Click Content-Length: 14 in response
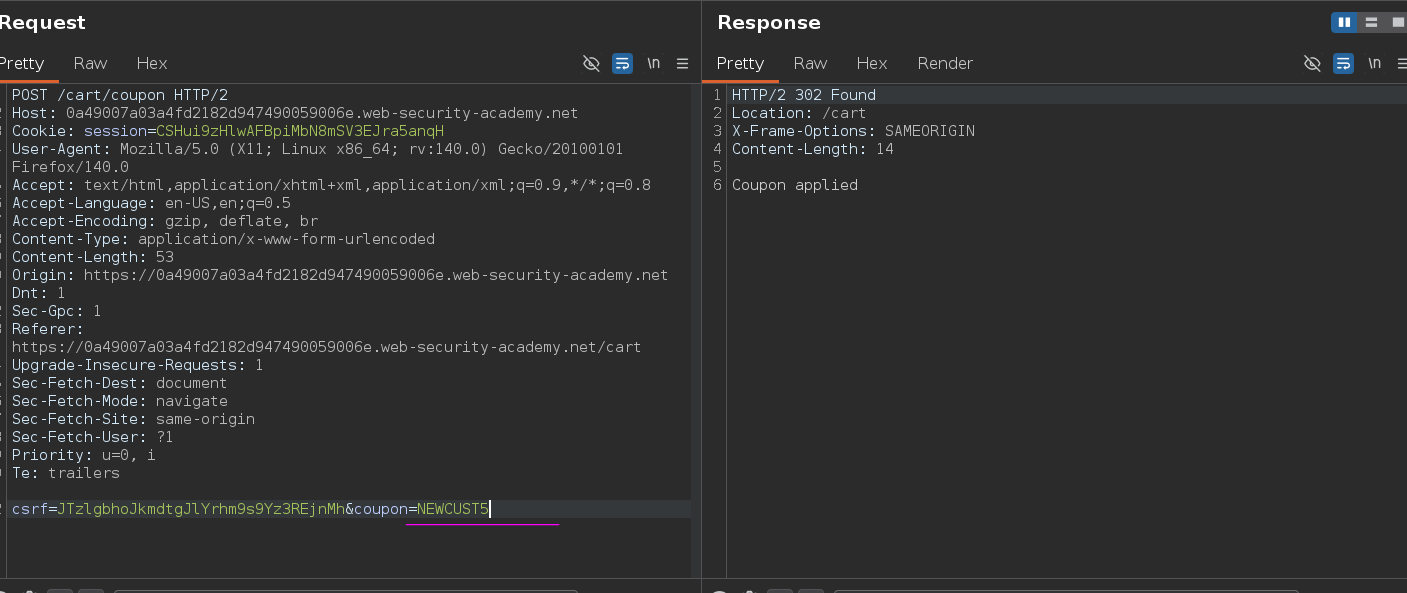Image resolution: width=1407 pixels, height=593 pixels. (813, 149)
